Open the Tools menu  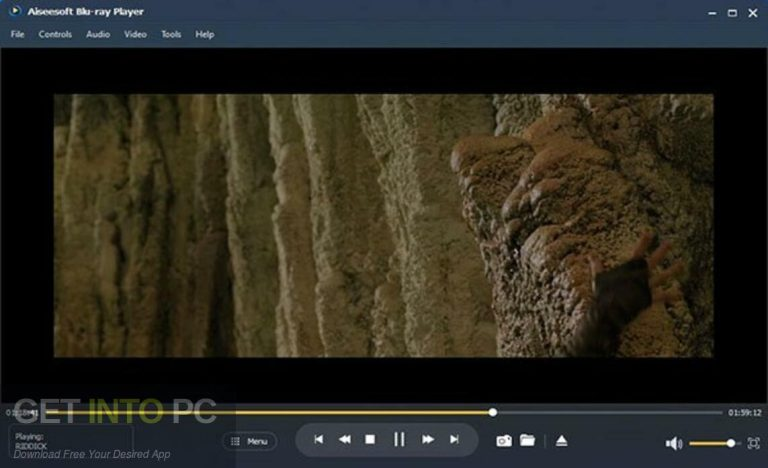click(x=171, y=34)
